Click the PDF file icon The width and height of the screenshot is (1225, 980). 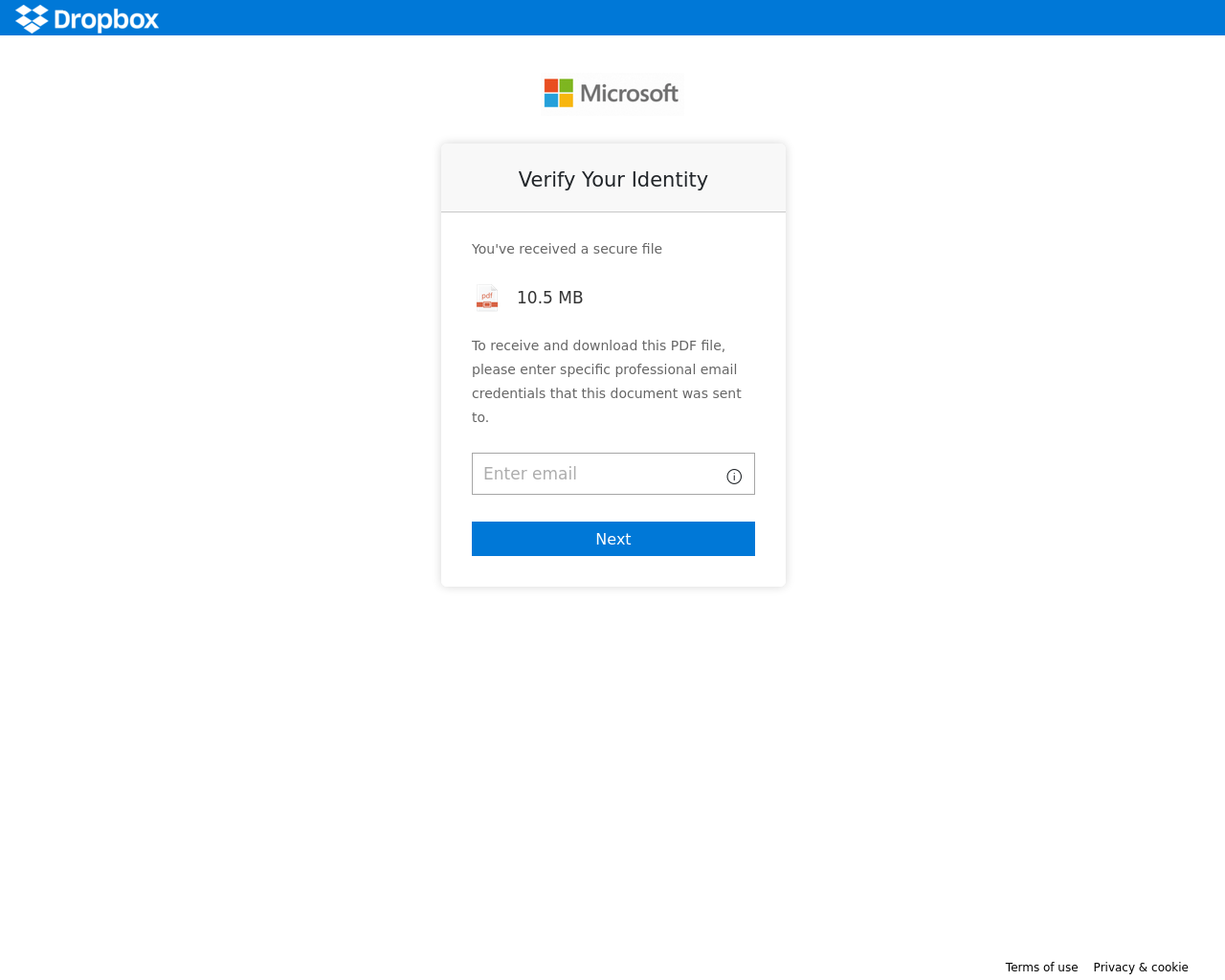tap(487, 298)
